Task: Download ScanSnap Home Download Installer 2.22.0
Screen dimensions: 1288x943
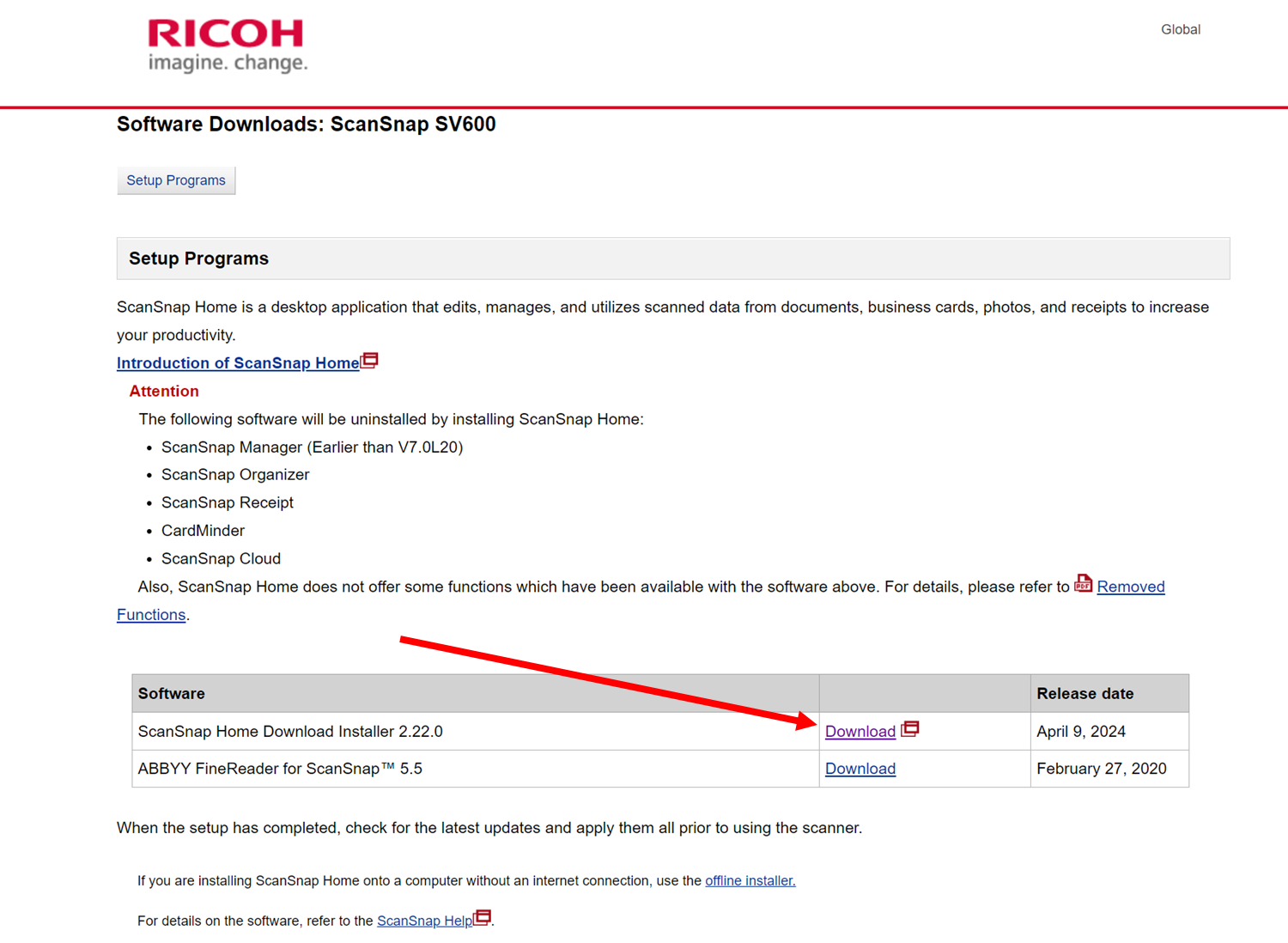Action: pos(860,731)
